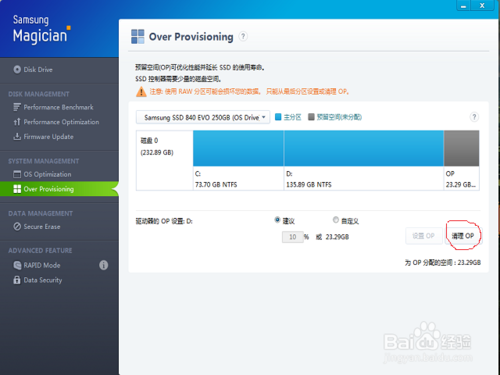Click the Over Provisioning grid icon in sidebar
500x375 pixels.
(17, 189)
